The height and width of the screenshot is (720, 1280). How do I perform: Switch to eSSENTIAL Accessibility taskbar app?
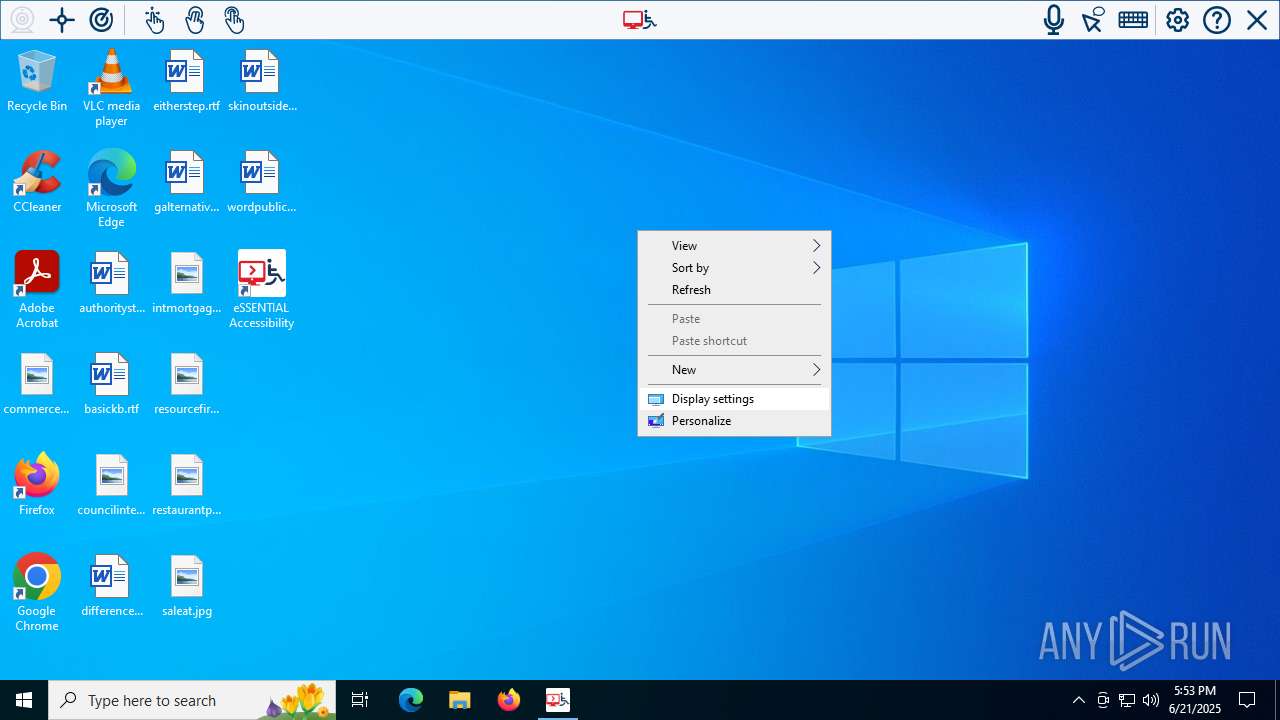point(558,700)
